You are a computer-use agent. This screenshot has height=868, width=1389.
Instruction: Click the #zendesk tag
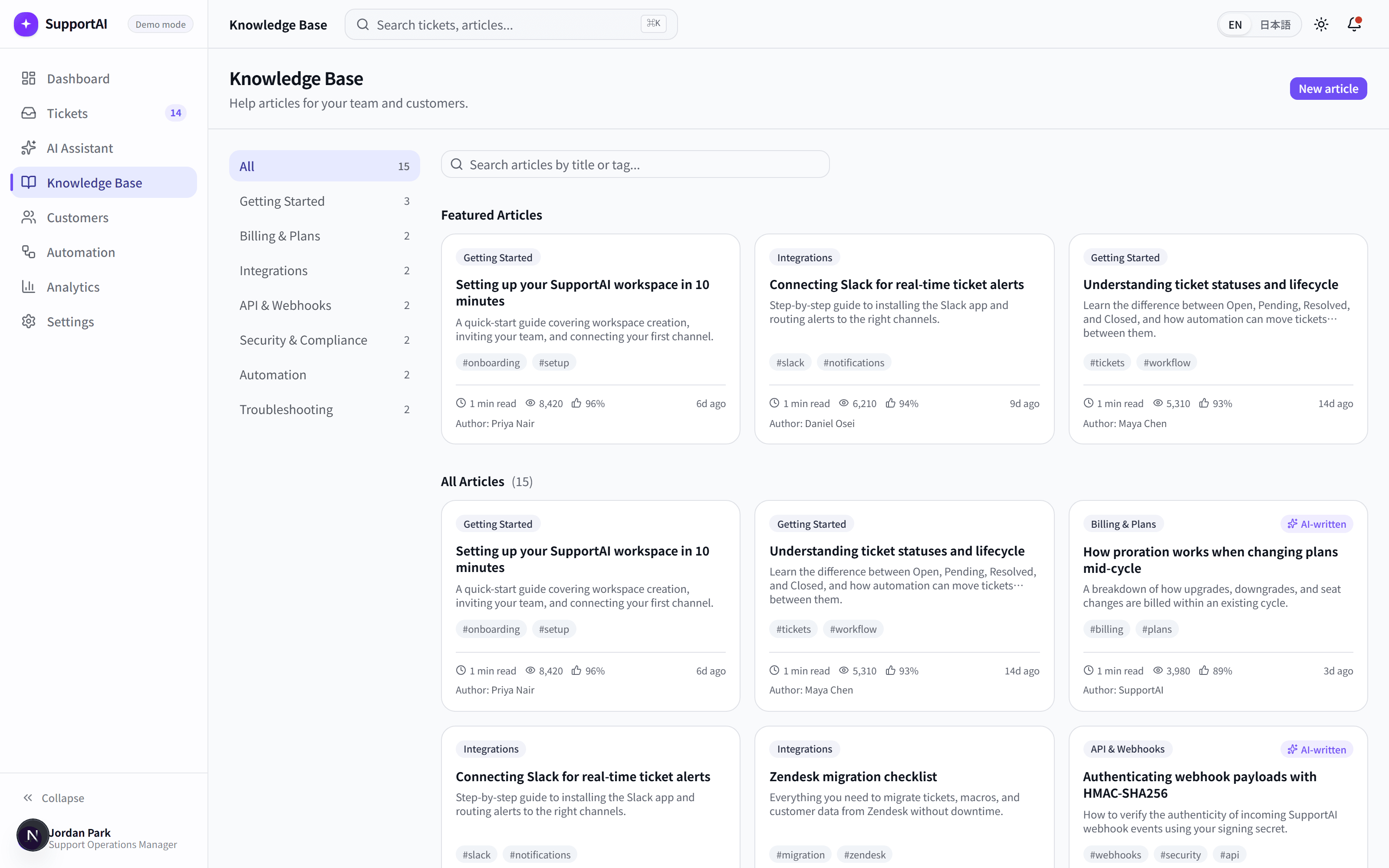(x=864, y=854)
